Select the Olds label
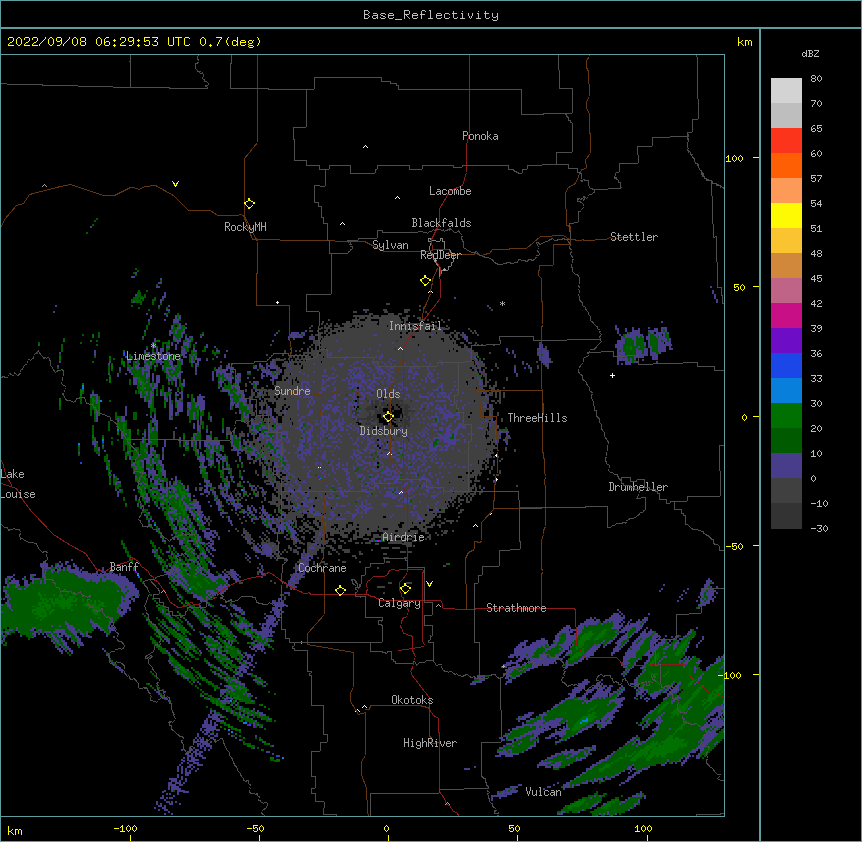Image resolution: width=862 pixels, height=842 pixels. pos(388,394)
